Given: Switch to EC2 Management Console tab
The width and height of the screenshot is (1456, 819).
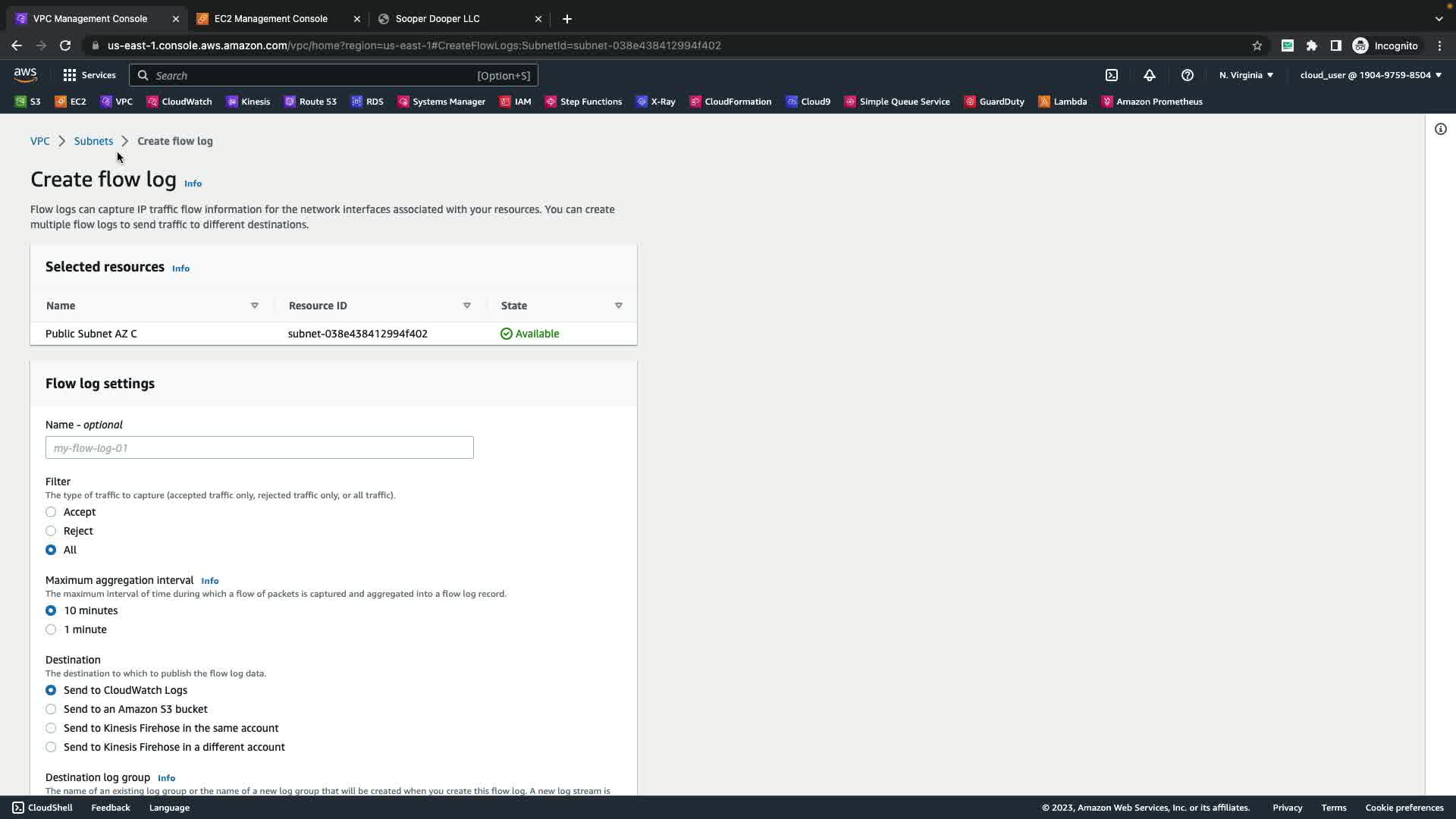Looking at the screenshot, I should tap(271, 18).
